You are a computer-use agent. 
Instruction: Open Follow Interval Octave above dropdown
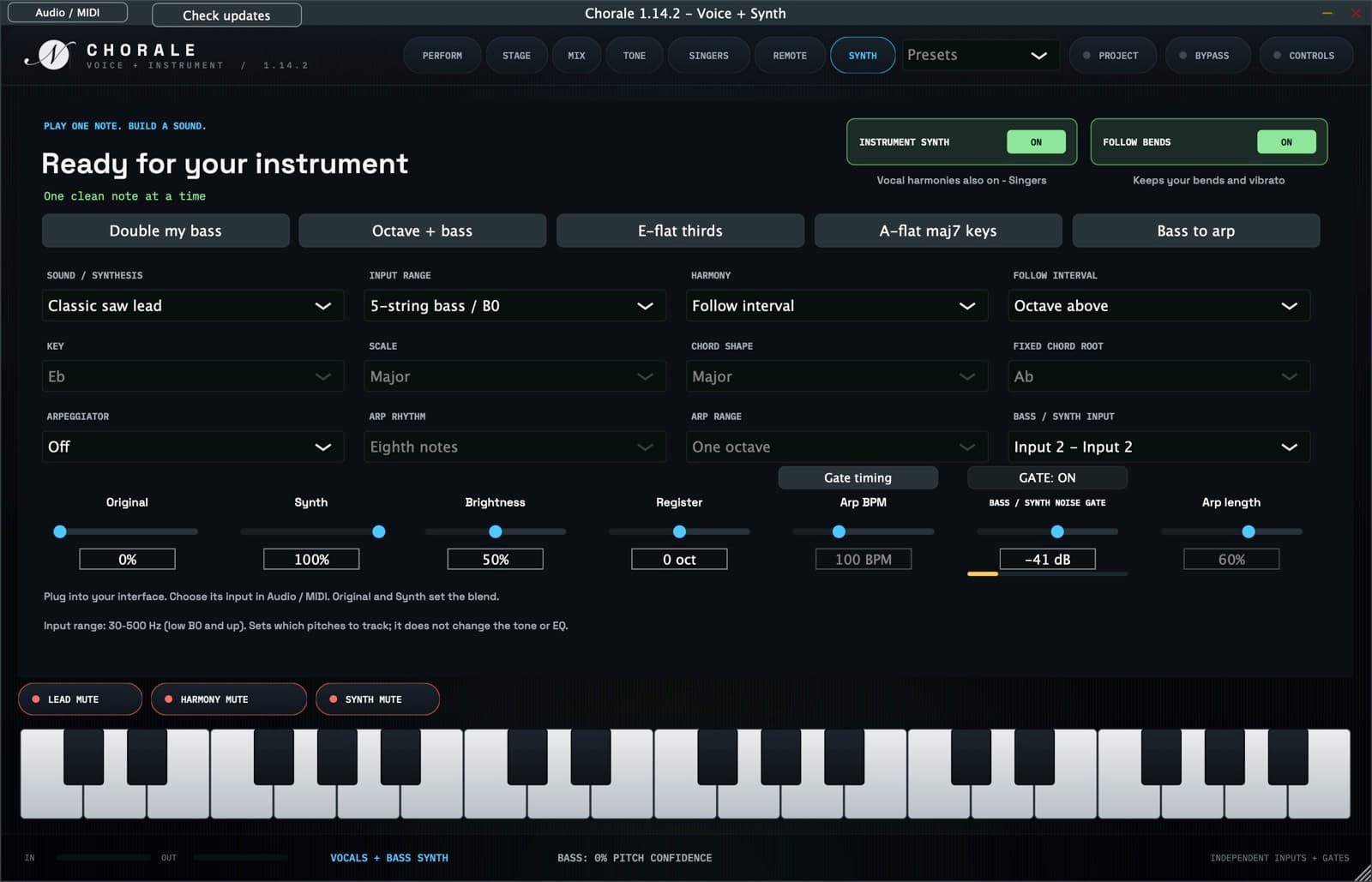(1159, 306)
